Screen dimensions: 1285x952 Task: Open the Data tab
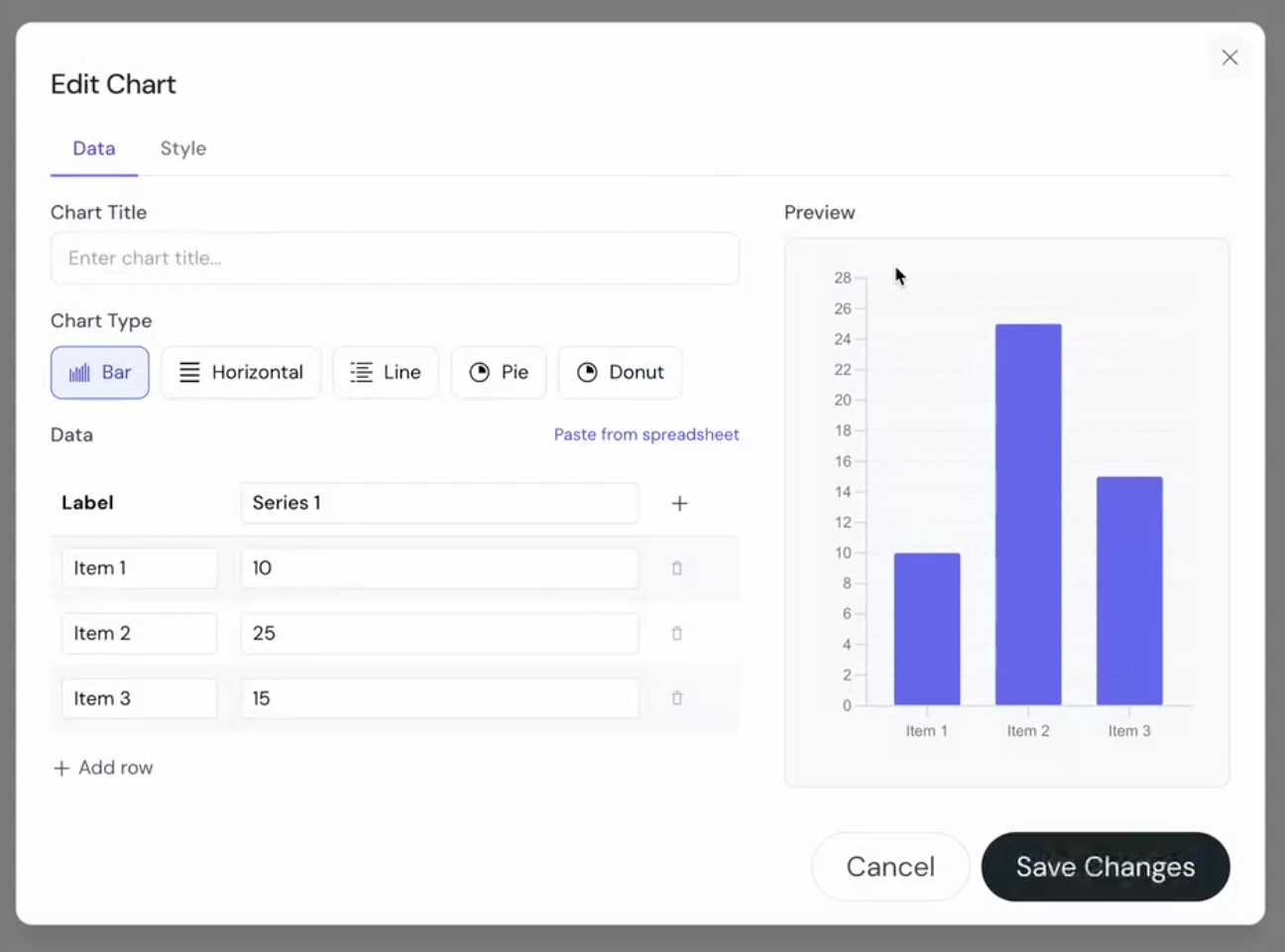pos(94,149)
